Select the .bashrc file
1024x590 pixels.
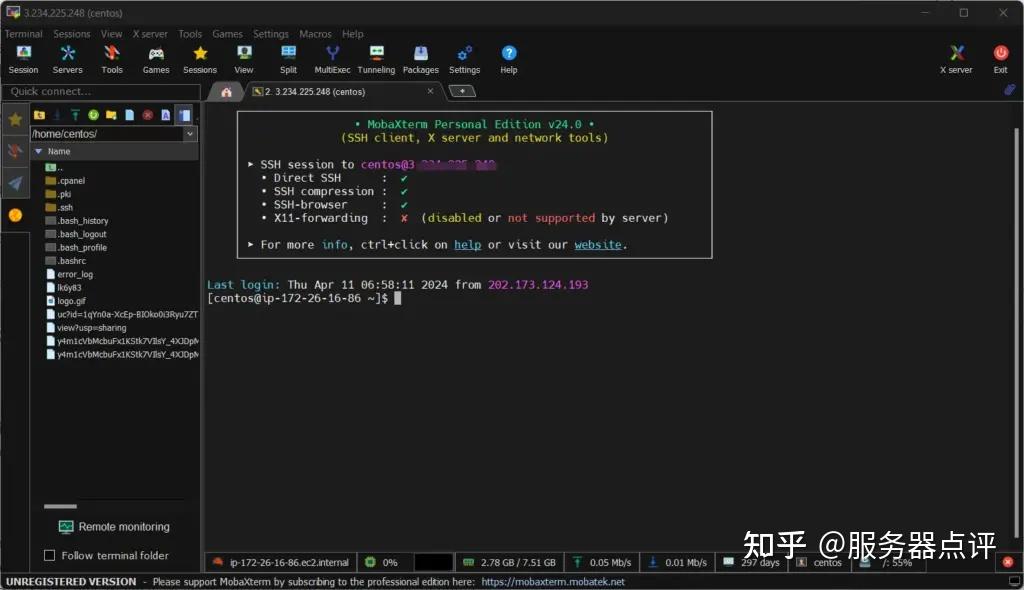66,261
